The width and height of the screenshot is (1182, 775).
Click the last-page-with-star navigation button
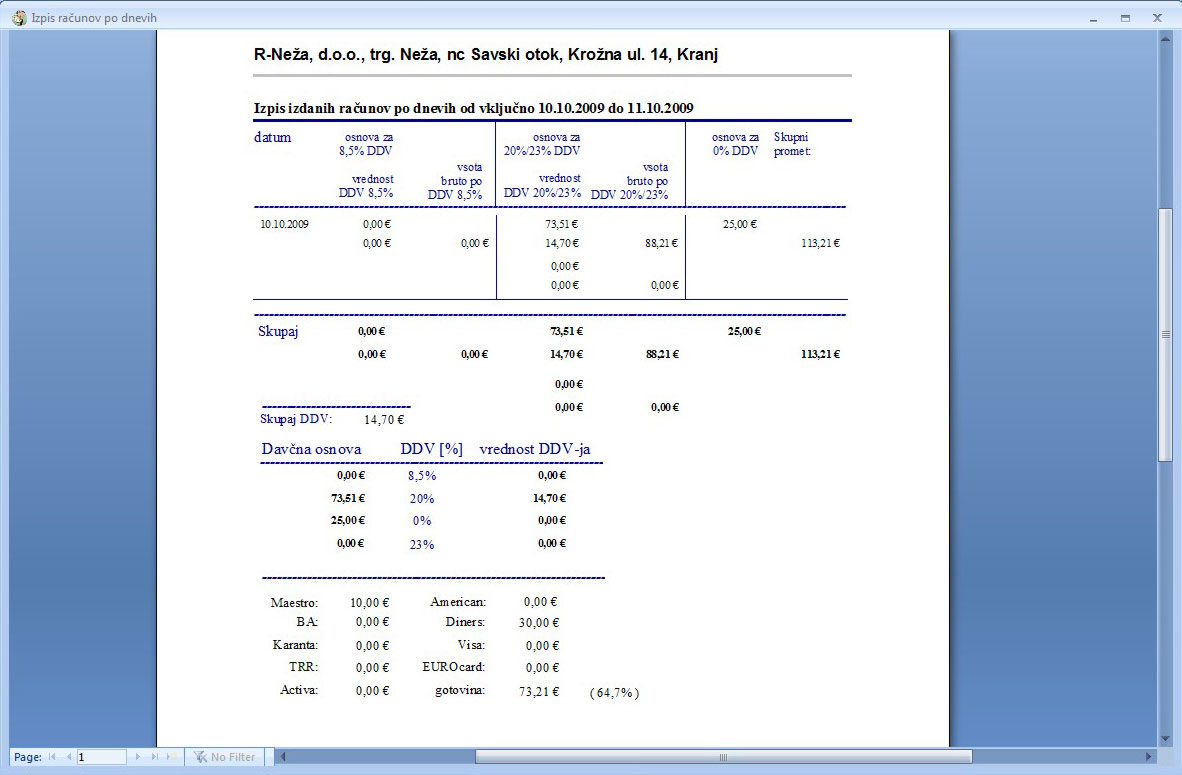172,757
